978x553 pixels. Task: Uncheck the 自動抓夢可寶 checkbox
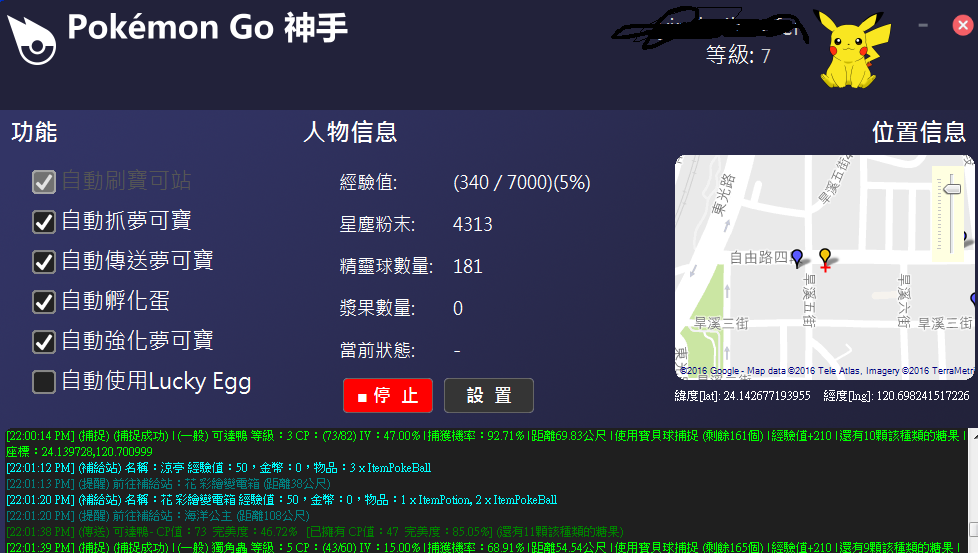click(44, 221)
